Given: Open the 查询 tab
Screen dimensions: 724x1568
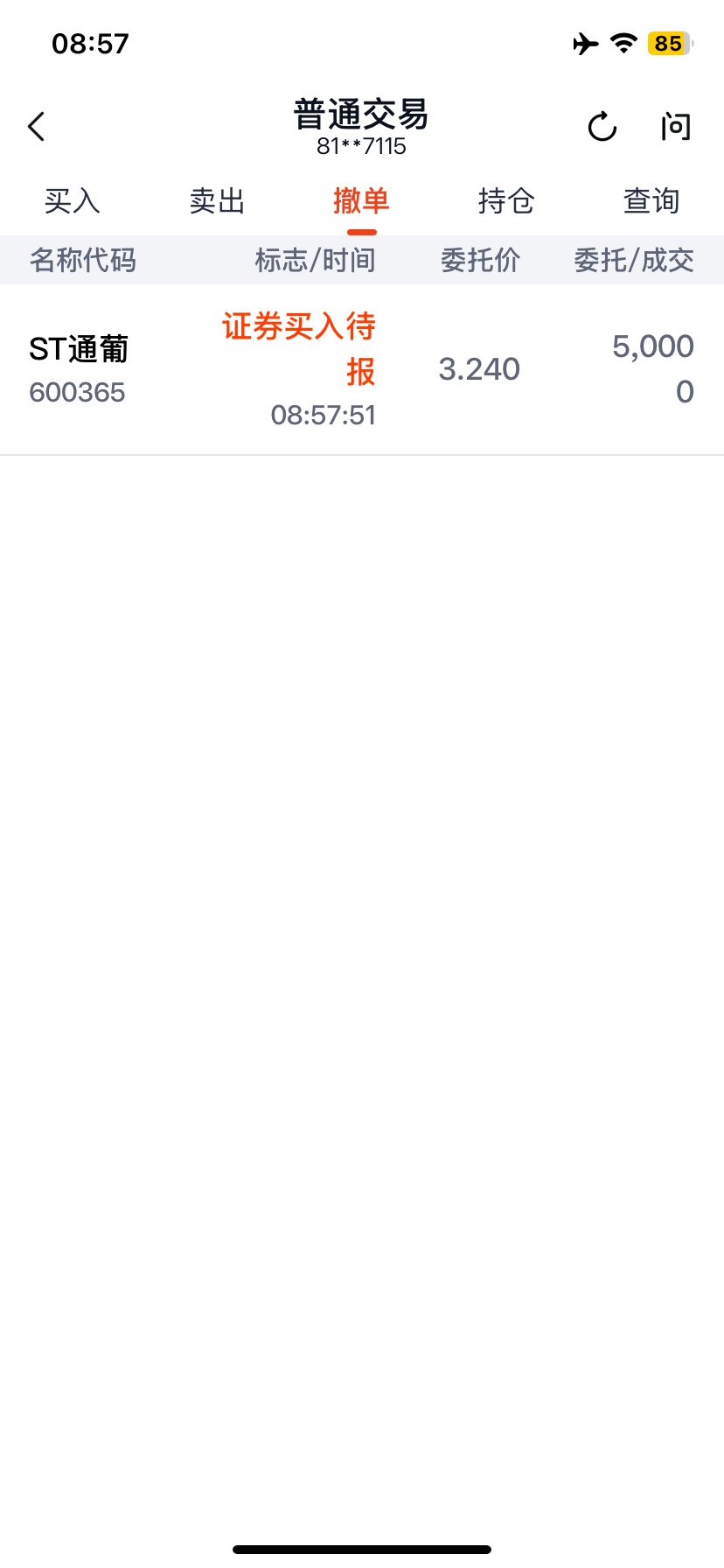Looking at the screenshot, I should pyautogui.click(x=651, y=201).
